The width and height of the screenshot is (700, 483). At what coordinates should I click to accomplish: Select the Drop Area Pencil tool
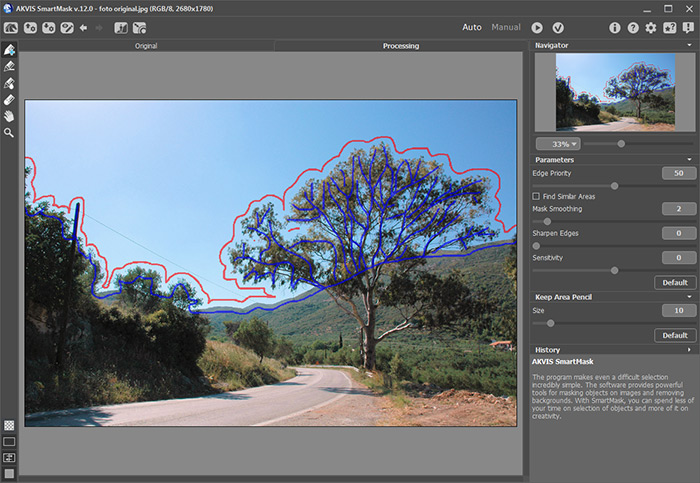(x=9, y=67)
